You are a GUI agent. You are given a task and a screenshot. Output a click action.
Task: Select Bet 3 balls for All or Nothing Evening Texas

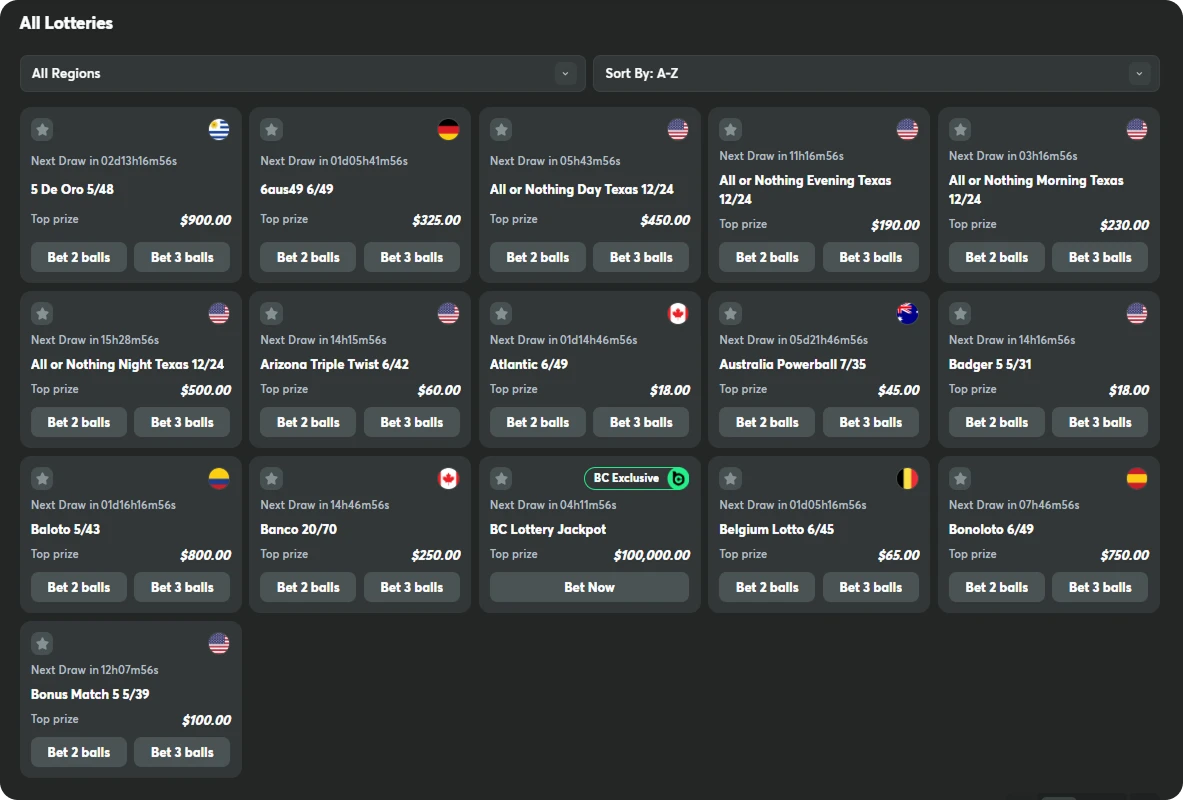point(870,257)
